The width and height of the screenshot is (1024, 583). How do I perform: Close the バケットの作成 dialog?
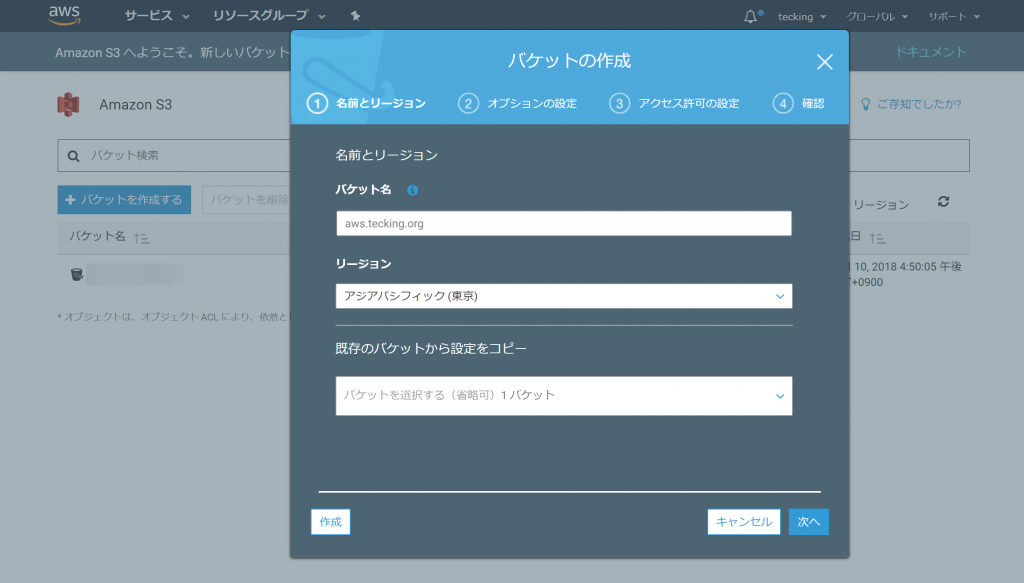point(825,62)
